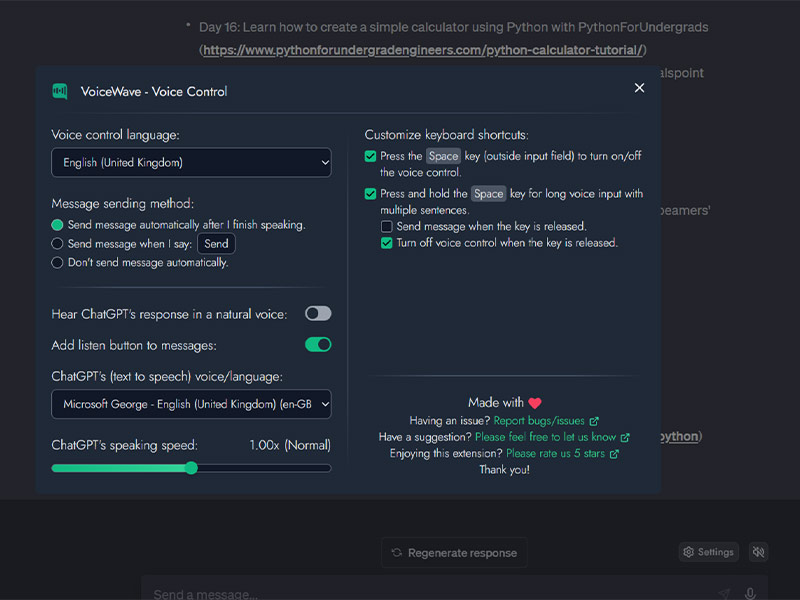Open the Voice control language dropdown
The height and width of the screenshot is (600, 800).
(x=191, y=163)
